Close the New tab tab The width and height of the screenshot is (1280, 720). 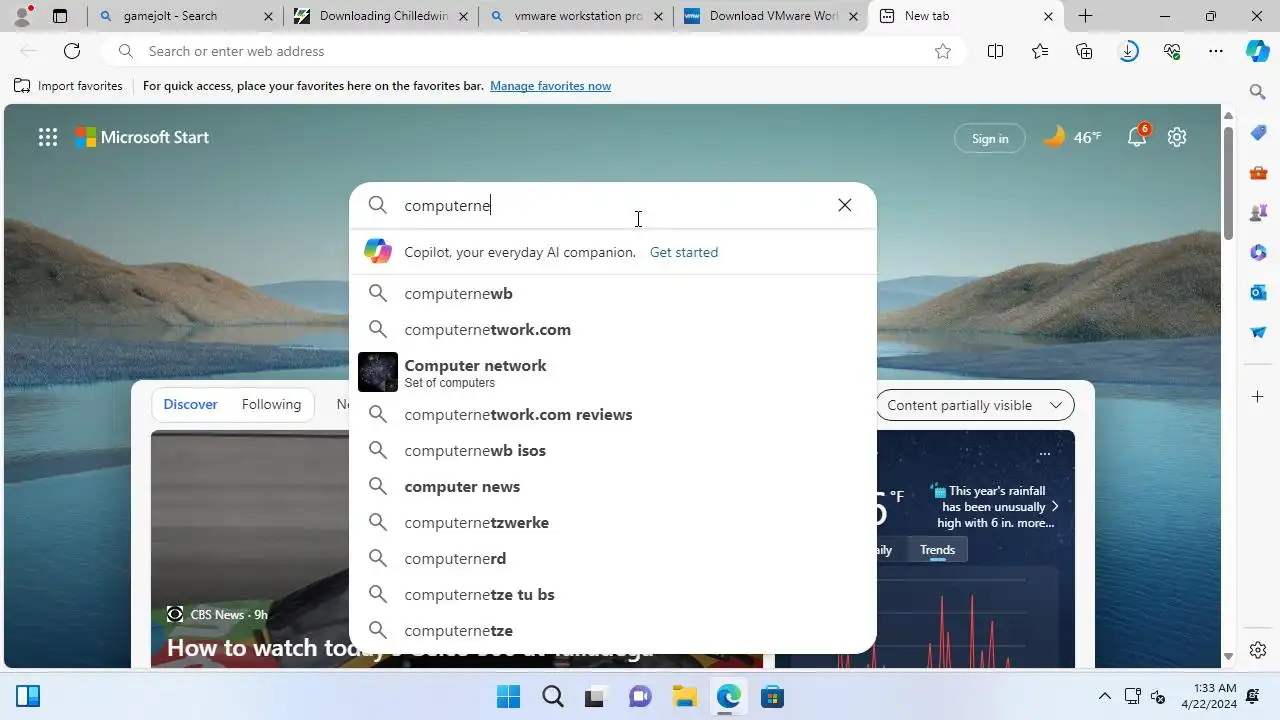(x=1048, y=16)
